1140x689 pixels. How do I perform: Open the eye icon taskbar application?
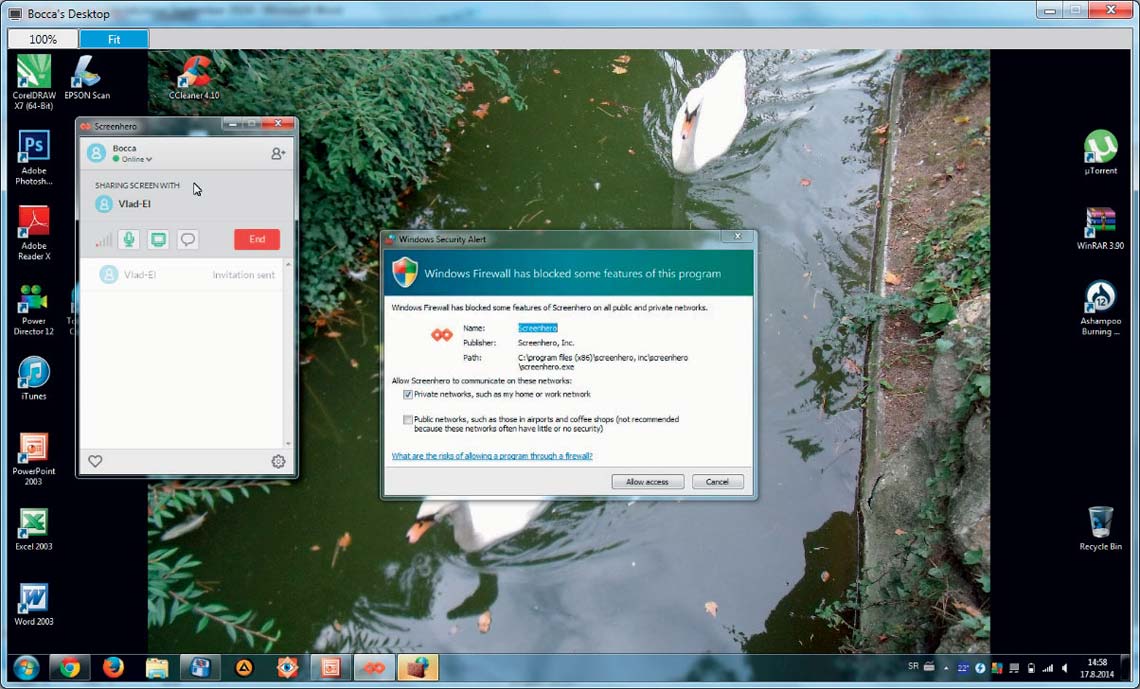pos(288,667)
